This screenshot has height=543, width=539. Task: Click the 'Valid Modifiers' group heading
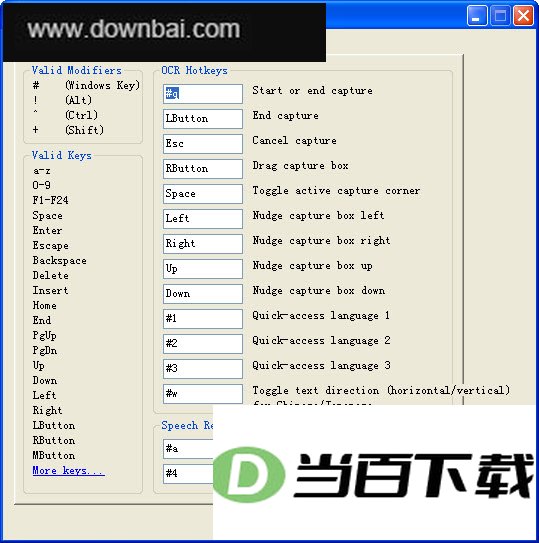click(x=77, y=71)
